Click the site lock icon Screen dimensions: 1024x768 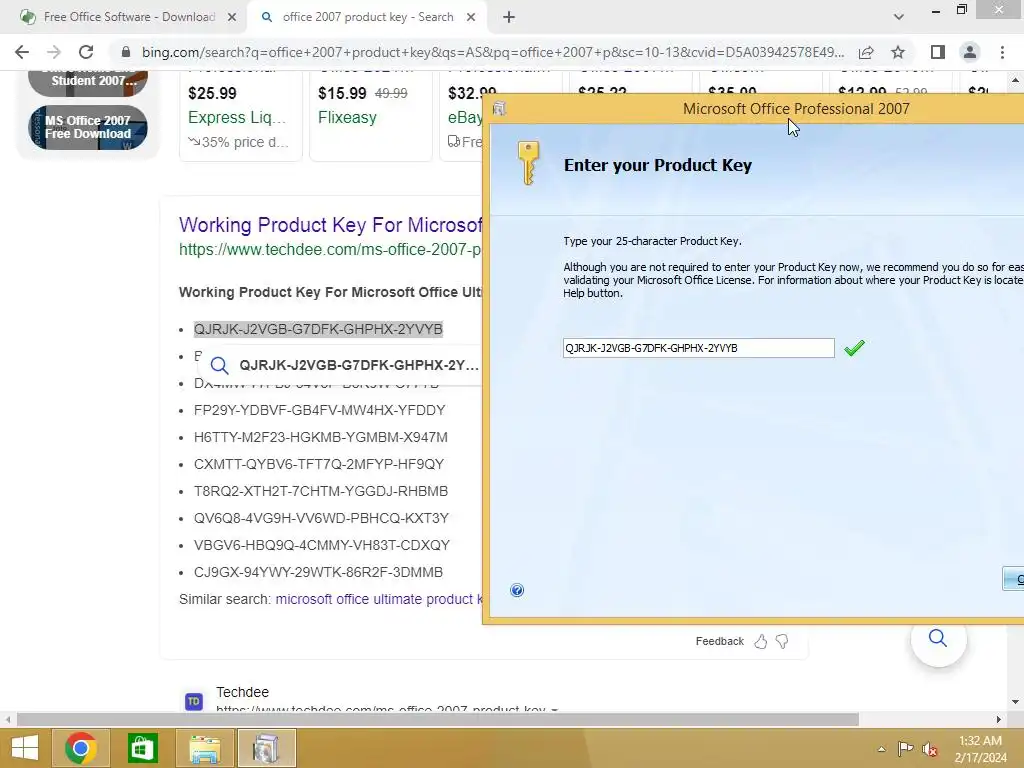pyautogui.click(x=126, y=52)
